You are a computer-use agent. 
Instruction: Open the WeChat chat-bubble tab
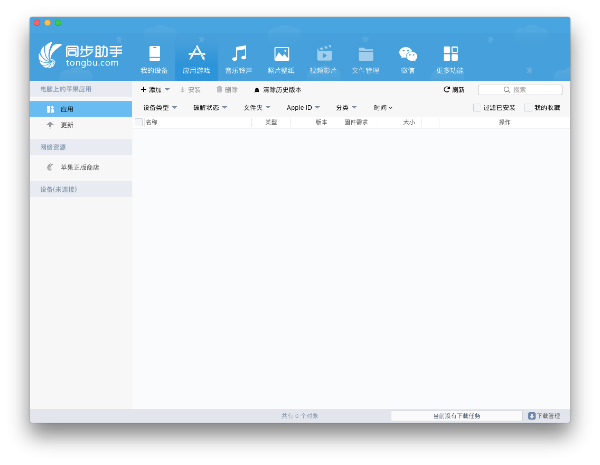coord(408,59)
